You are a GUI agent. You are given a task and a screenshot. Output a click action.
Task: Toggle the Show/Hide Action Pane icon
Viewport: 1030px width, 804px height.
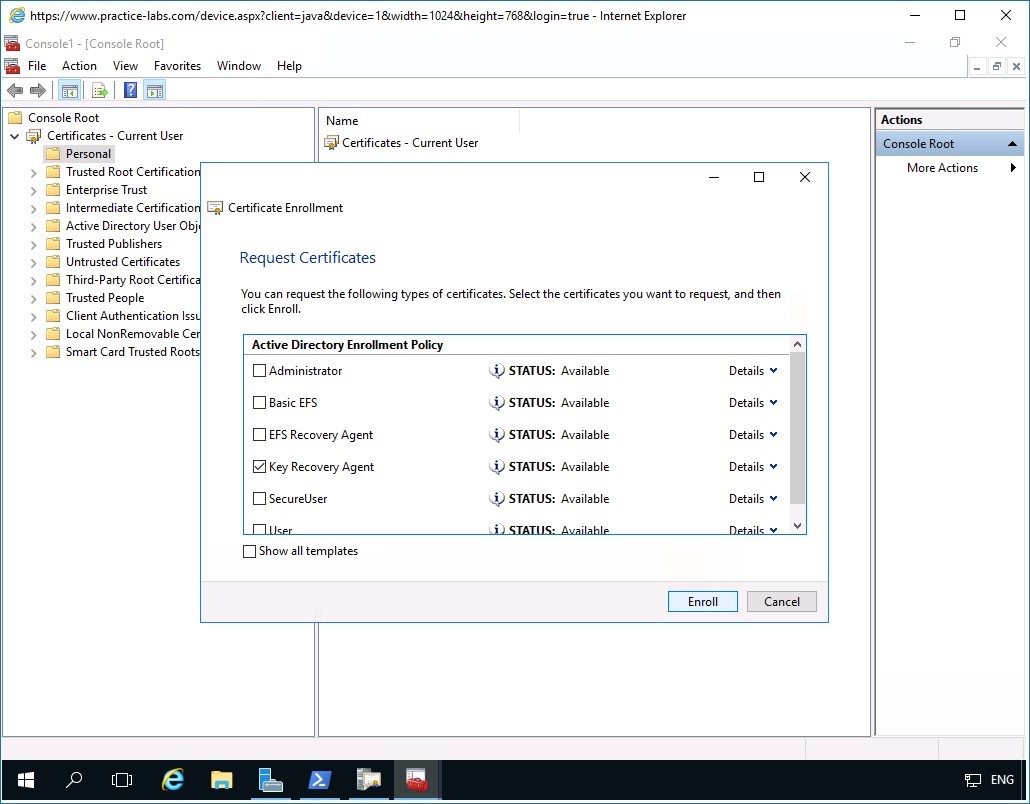[155, 89]
